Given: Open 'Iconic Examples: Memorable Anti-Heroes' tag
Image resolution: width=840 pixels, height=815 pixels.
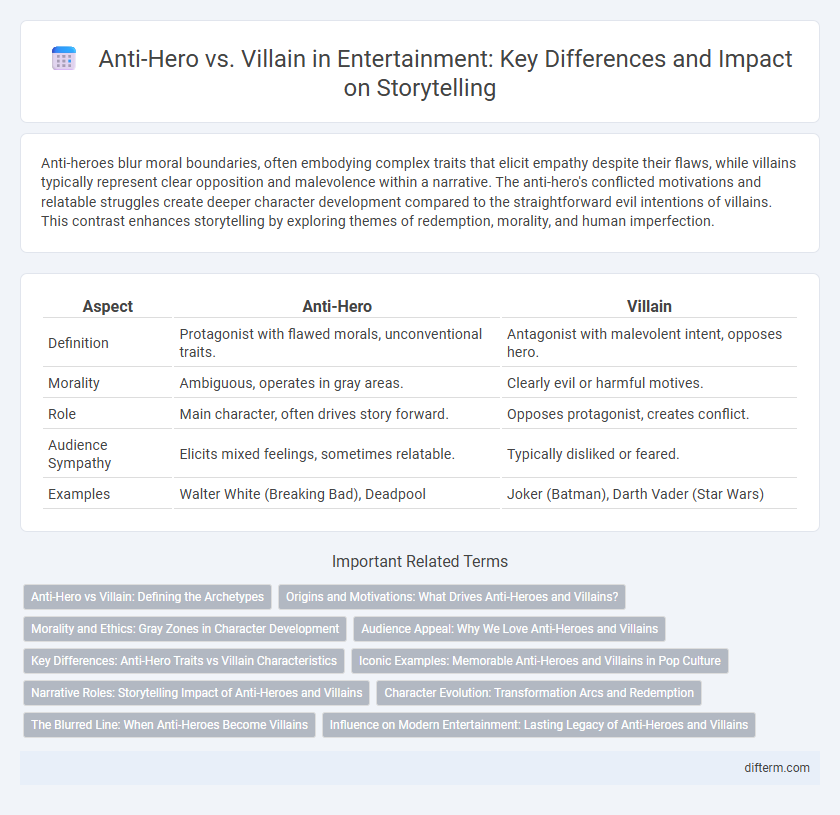Looking at the screenshot, I should click(x=539, y=661).
